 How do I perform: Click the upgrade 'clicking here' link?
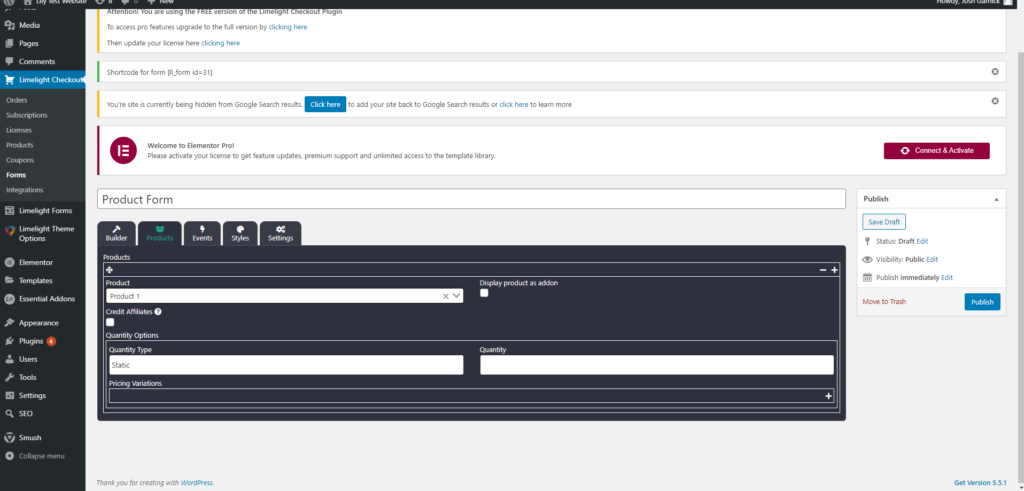[x=288, y=27]
